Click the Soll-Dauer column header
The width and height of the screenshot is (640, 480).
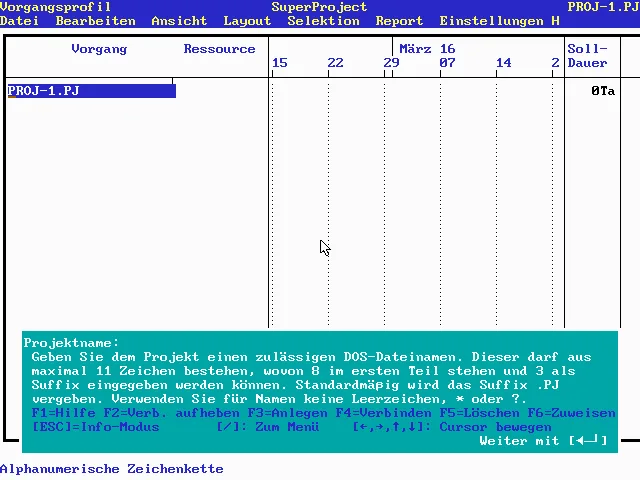[x=587, y=56]
